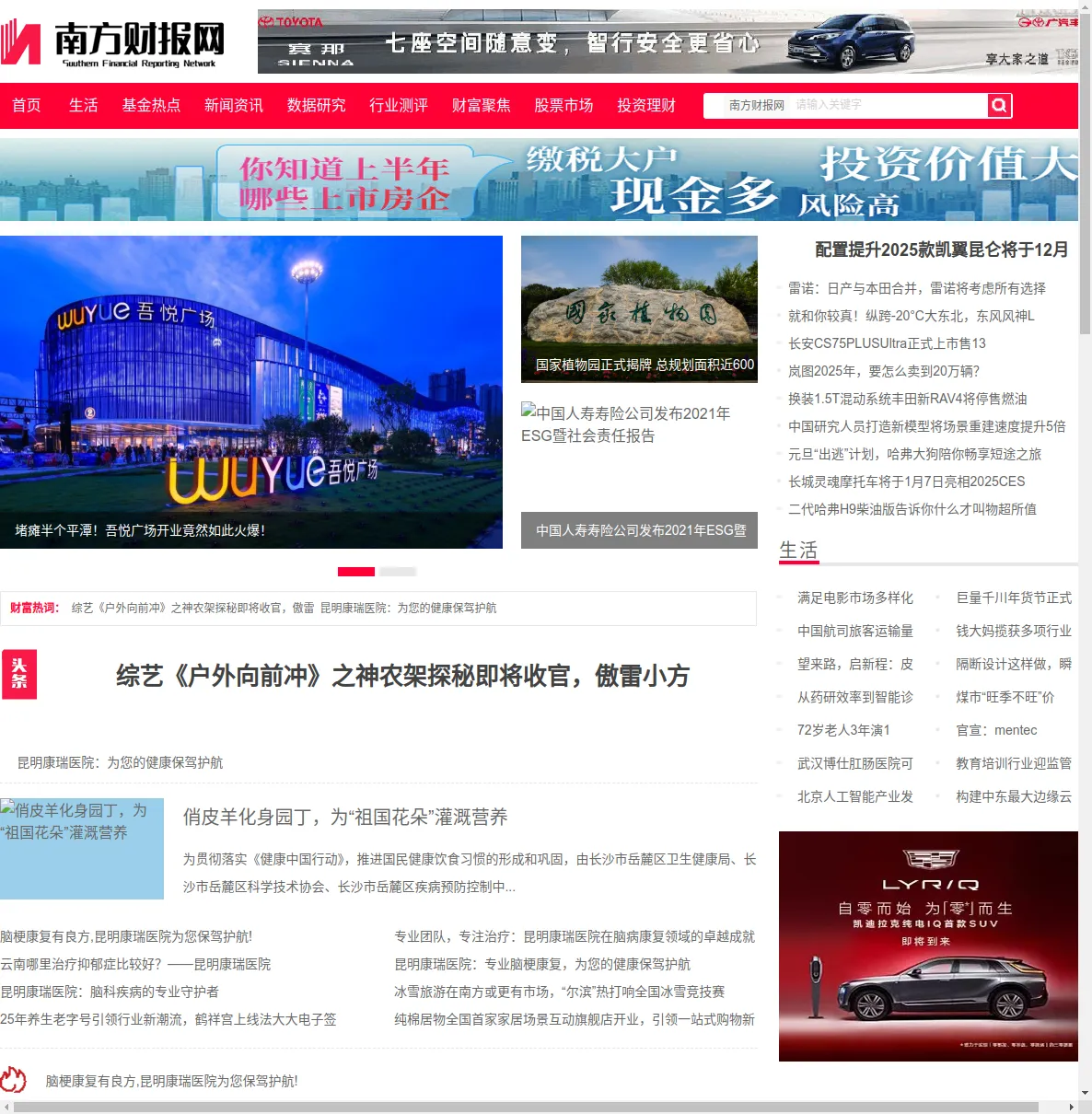The width and height of the screenshot is (1092, 1114).
Task: Open 官宣：mentec link
Action: [x=996, y=730]
